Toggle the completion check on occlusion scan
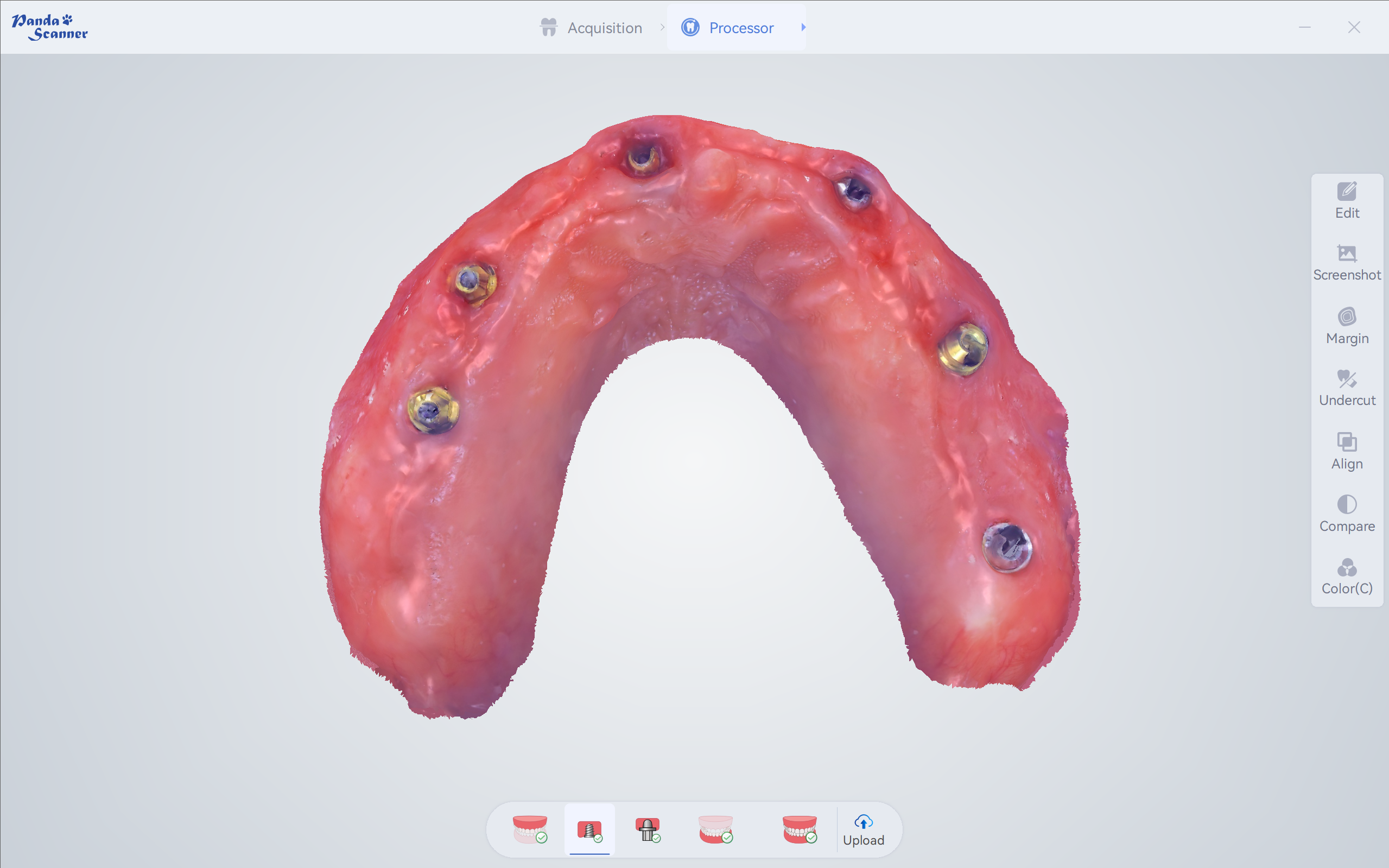The width and height of the screenshot is (1389, 868). click(x=812, y=839)
